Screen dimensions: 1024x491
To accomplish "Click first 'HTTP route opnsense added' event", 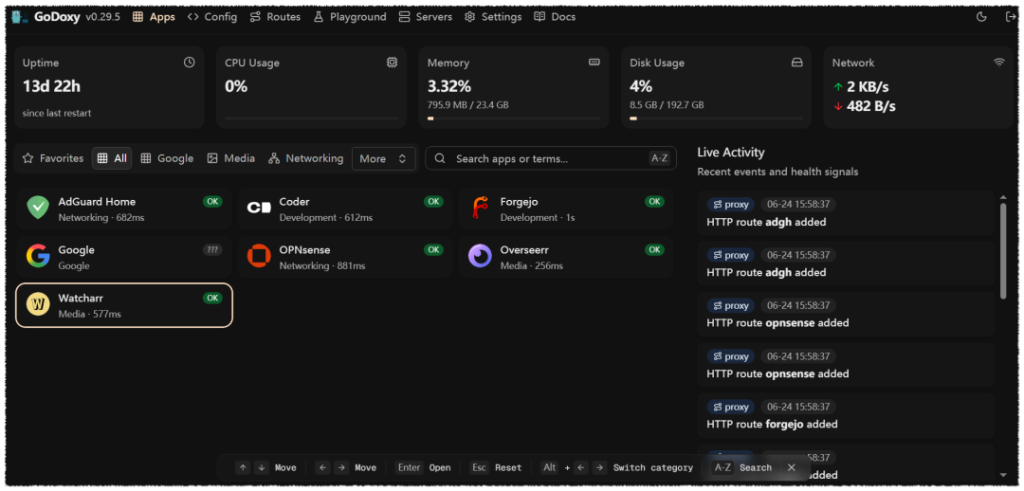I will pos(846,314).
